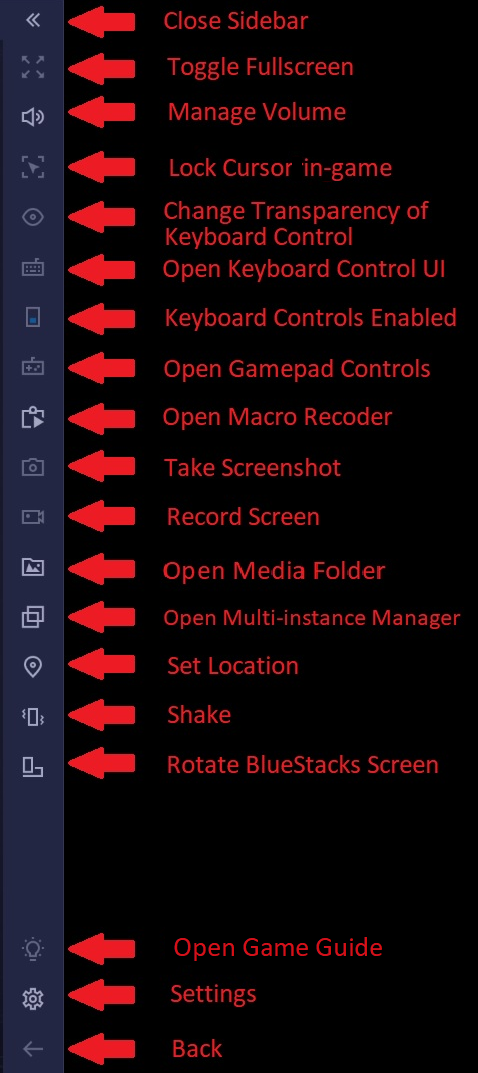Click the set location pin icon
Screen dimensions: 478x1073
(33, 667)
